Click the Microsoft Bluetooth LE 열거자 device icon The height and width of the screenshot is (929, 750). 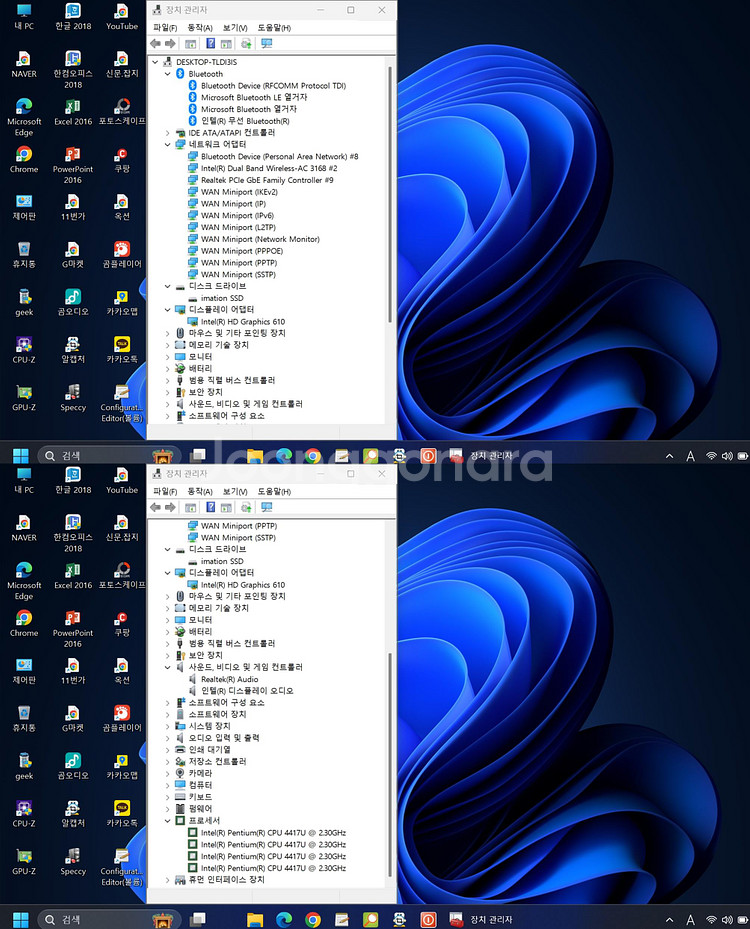pyautogui.click(x=193, y=97)
